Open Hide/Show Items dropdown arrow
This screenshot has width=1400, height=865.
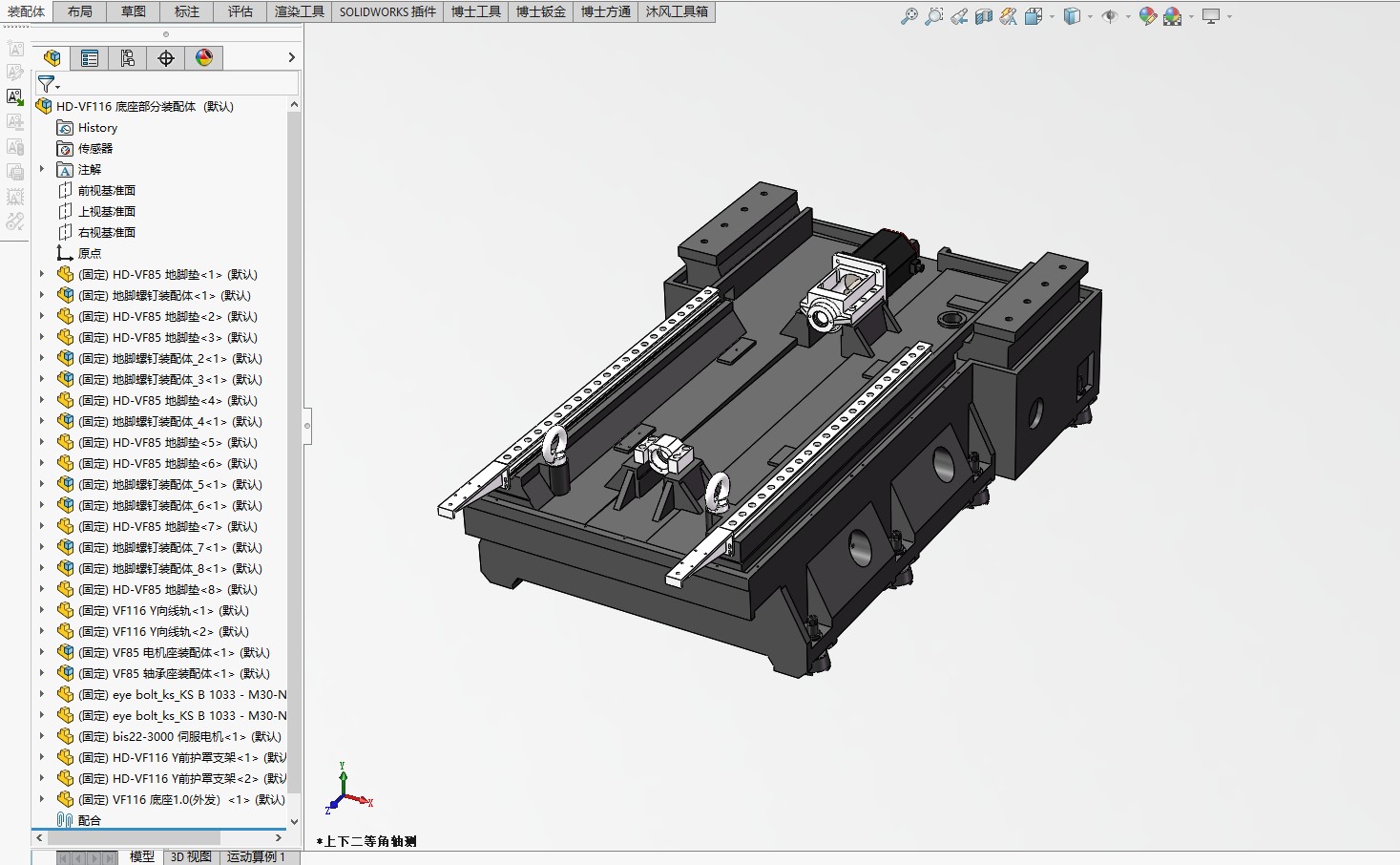point(1128,16)
